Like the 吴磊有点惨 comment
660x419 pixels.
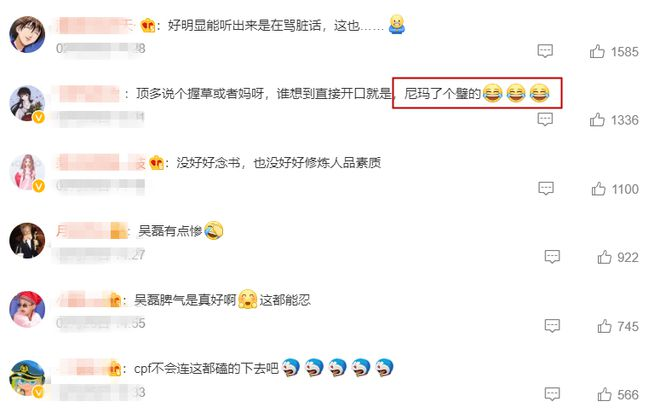click(x=604, y=257)
